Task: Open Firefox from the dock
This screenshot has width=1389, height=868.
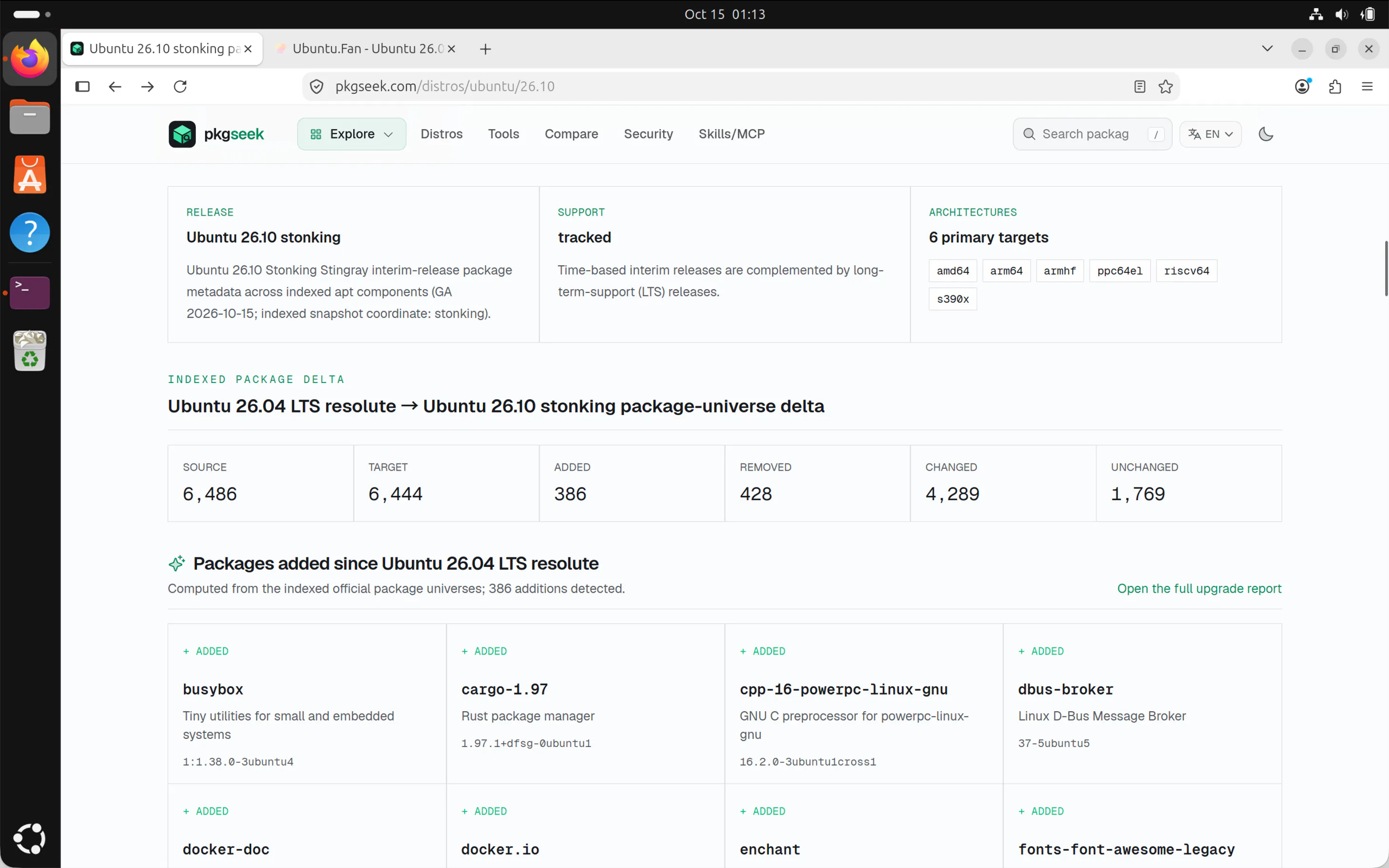Action: tap(30, 59)
